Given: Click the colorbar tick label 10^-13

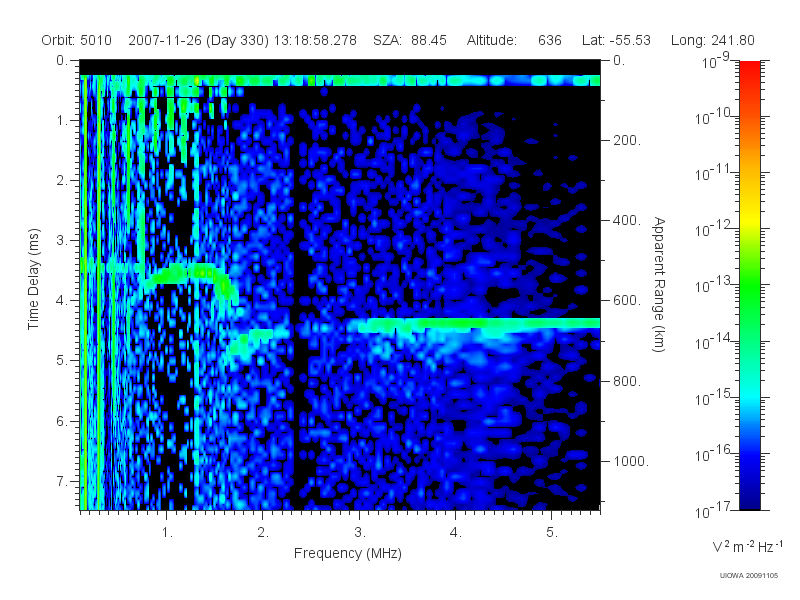Looking at the screenshot, I should pyautogui.click(x=714, y=285).
